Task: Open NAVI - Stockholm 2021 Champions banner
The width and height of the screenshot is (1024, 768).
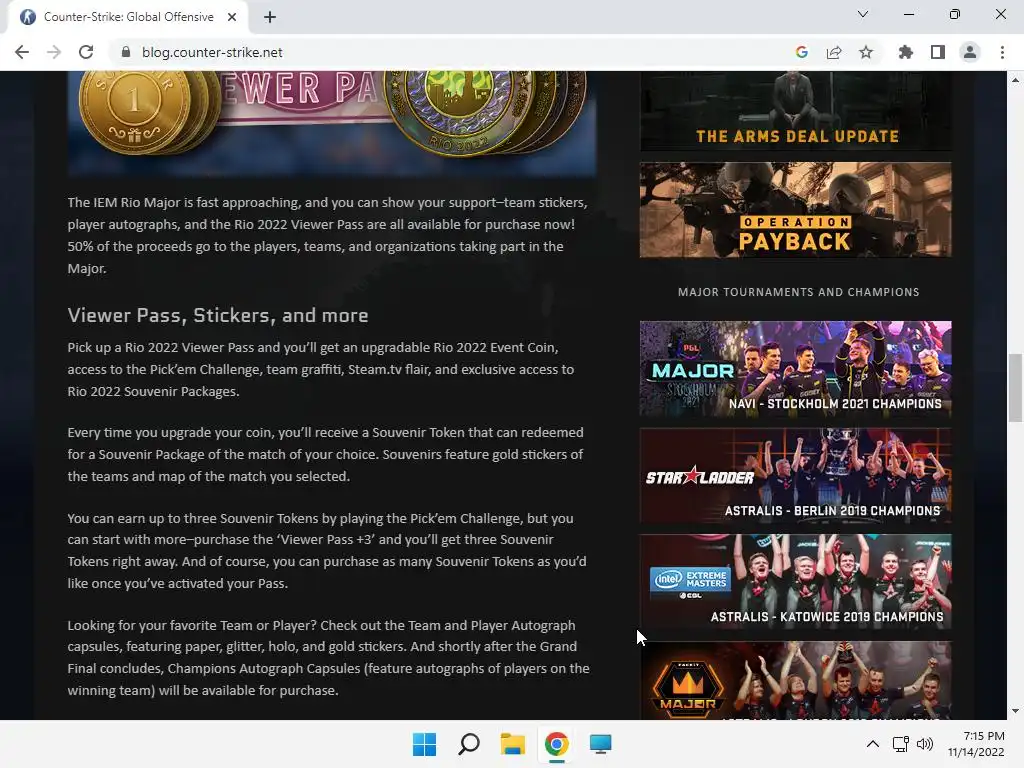Action: [x=795, y=368]
